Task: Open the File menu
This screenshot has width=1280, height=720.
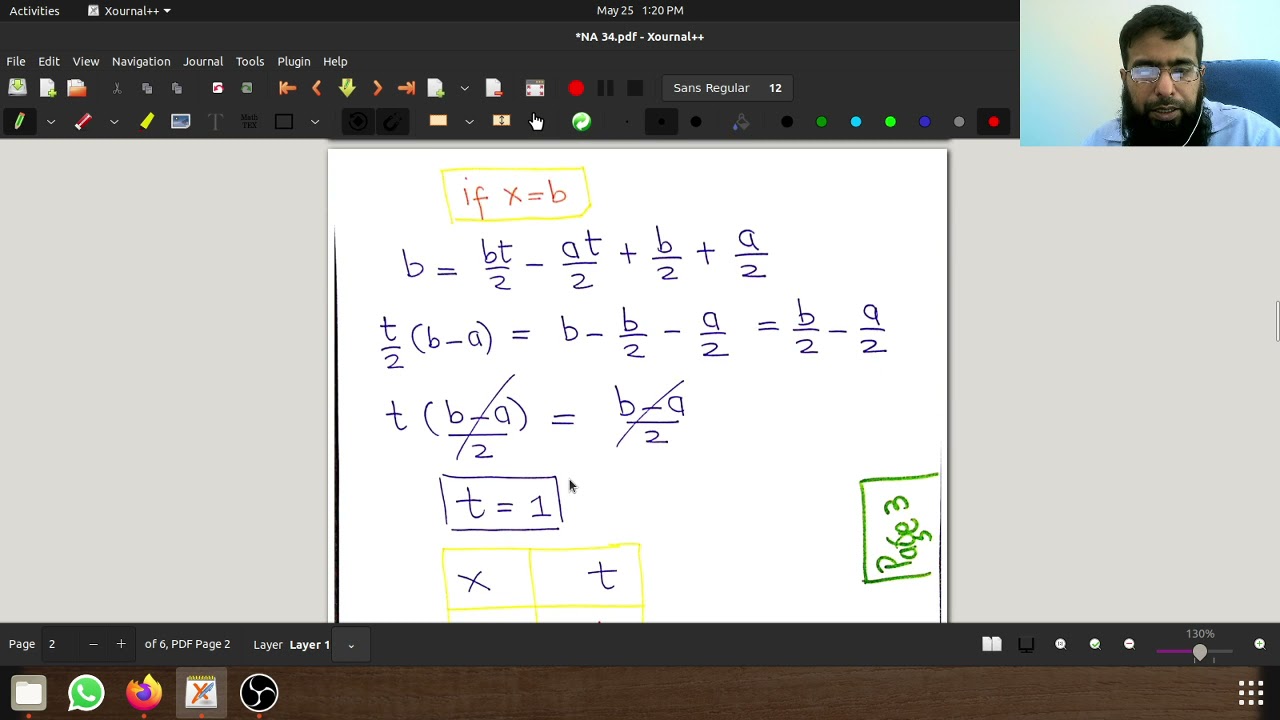Action: (x=16, y=62)
